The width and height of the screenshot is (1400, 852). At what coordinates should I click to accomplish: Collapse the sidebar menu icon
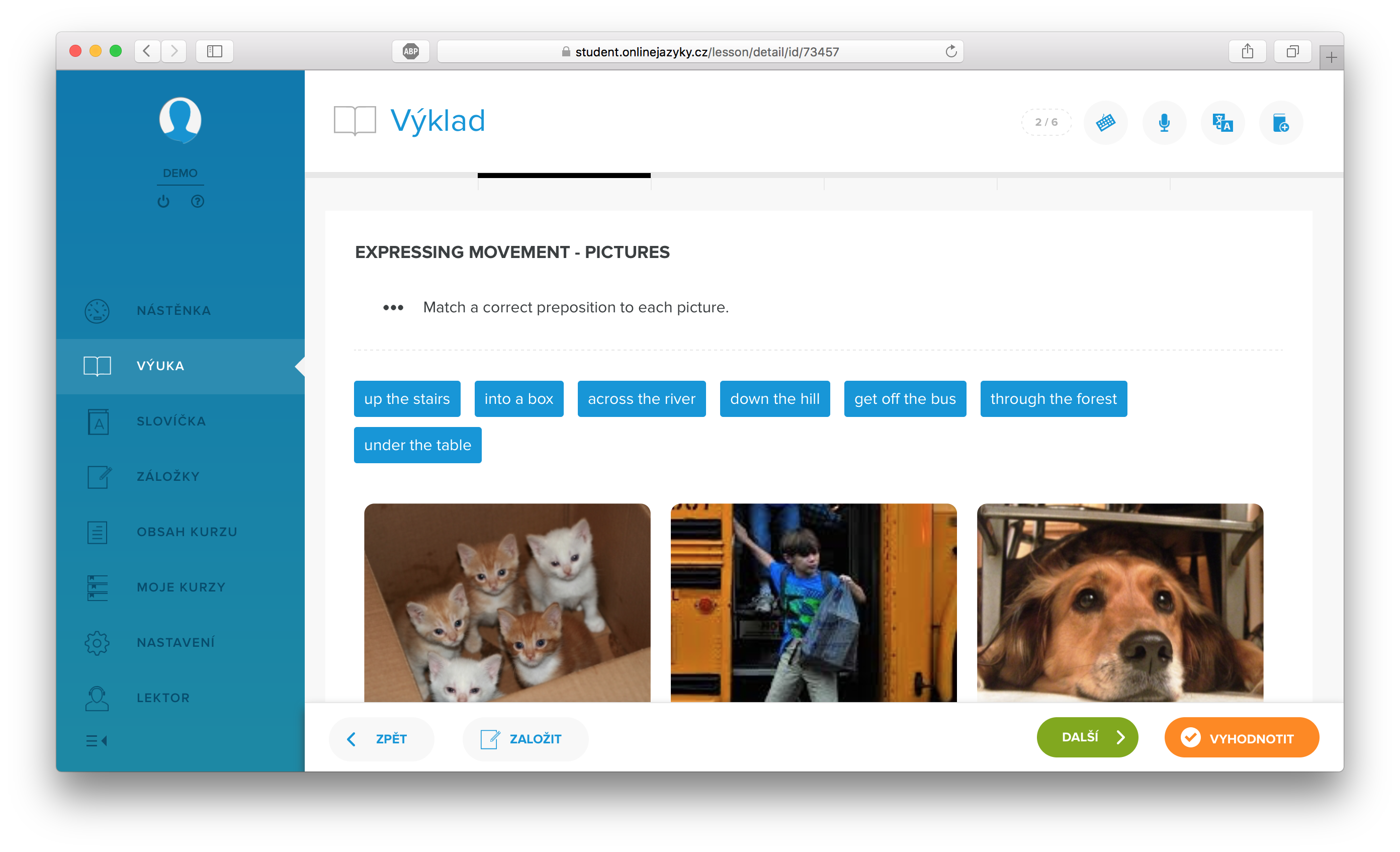pos(97,741)
